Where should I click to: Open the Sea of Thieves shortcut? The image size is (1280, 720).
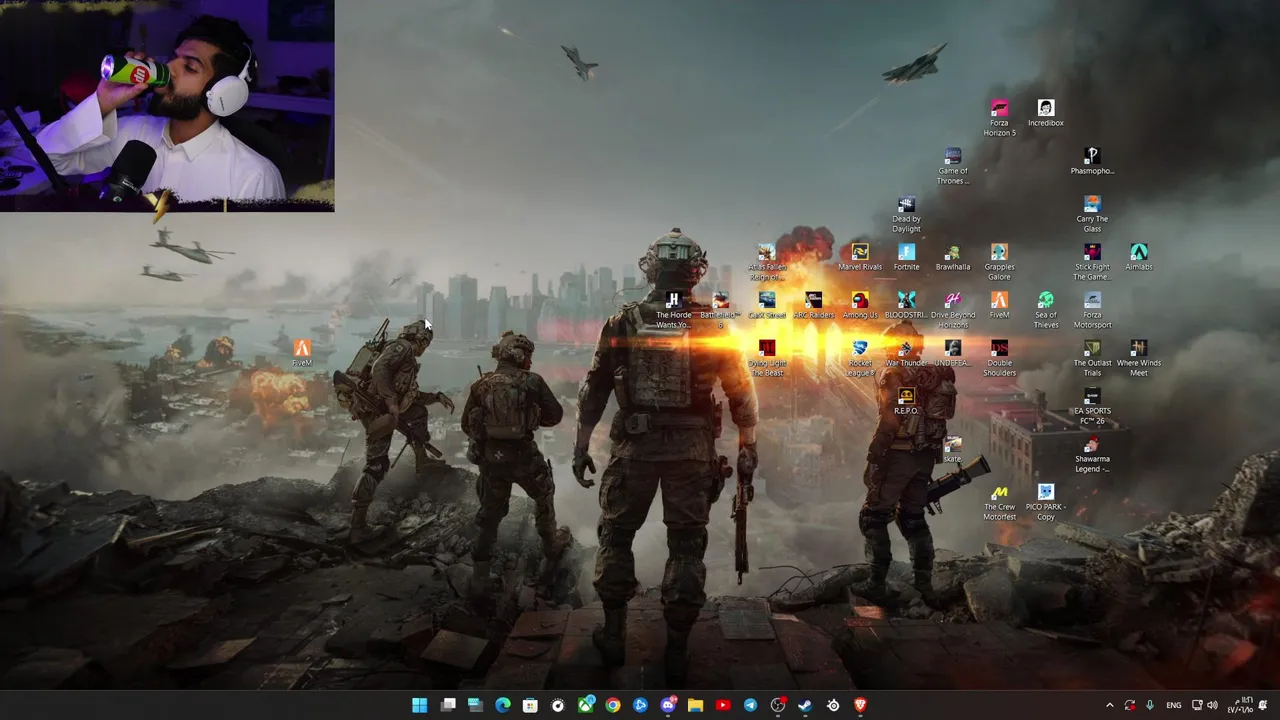(1045, 309)
